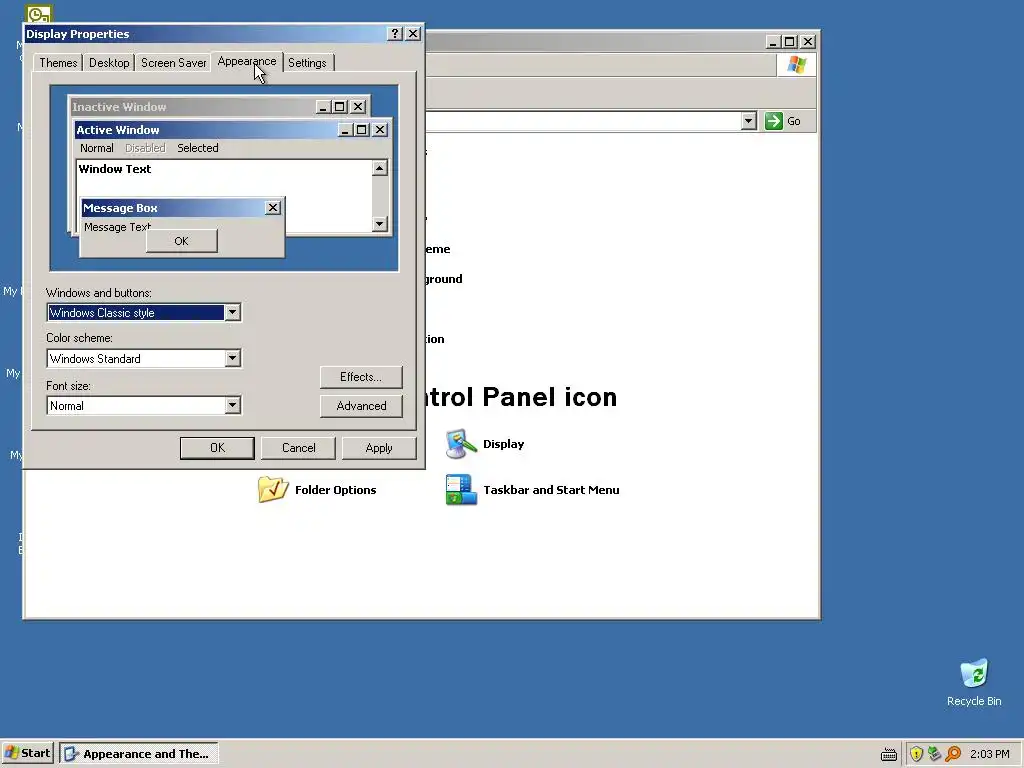Click the clock showing 2:03 PM
1024x768 pixels.
coord(989,754)
